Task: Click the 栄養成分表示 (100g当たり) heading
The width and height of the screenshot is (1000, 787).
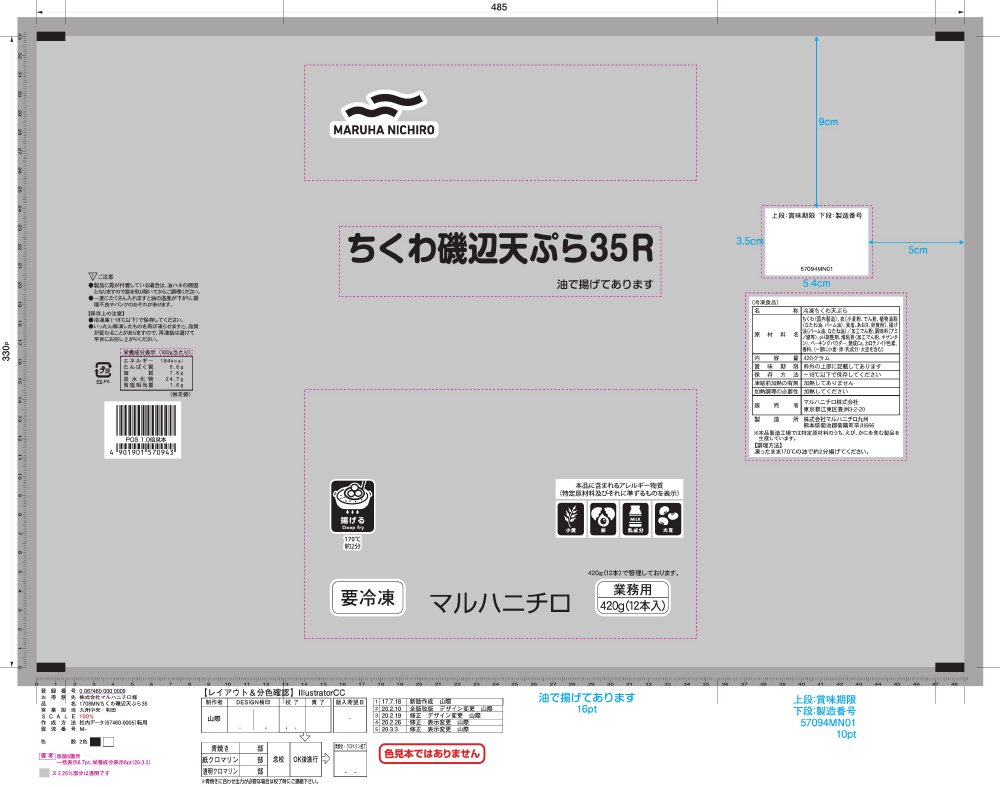Action: point(157,352)
